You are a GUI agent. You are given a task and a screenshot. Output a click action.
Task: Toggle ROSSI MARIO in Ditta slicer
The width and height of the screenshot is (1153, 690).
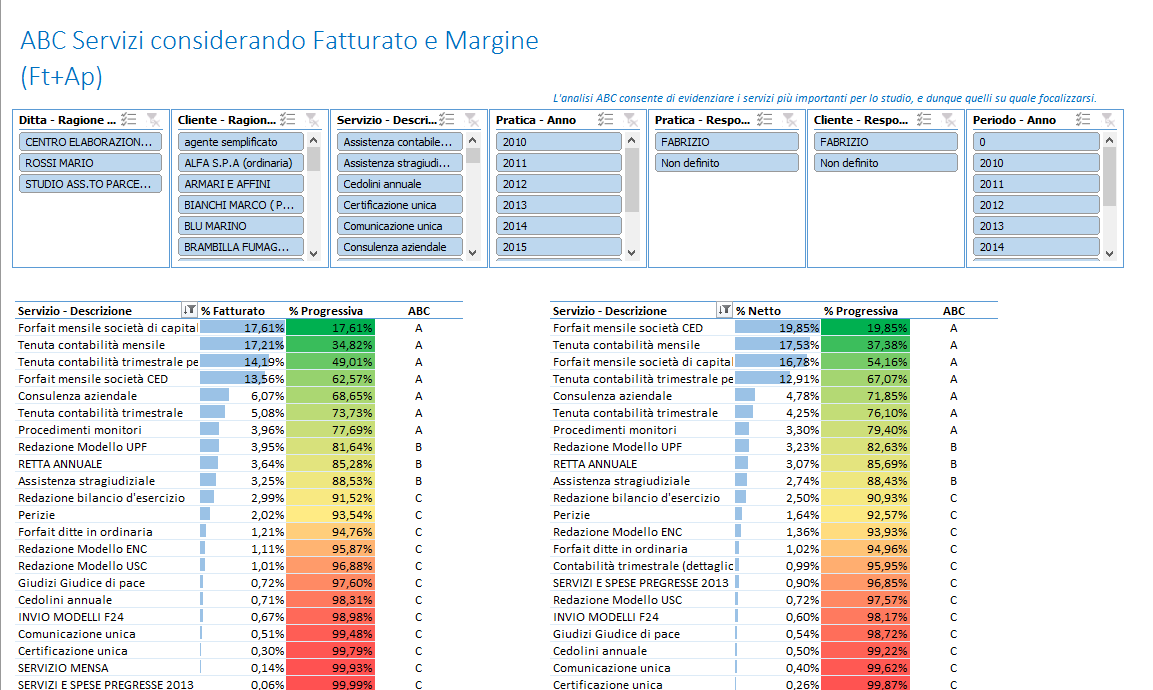(x=90, y=163)
